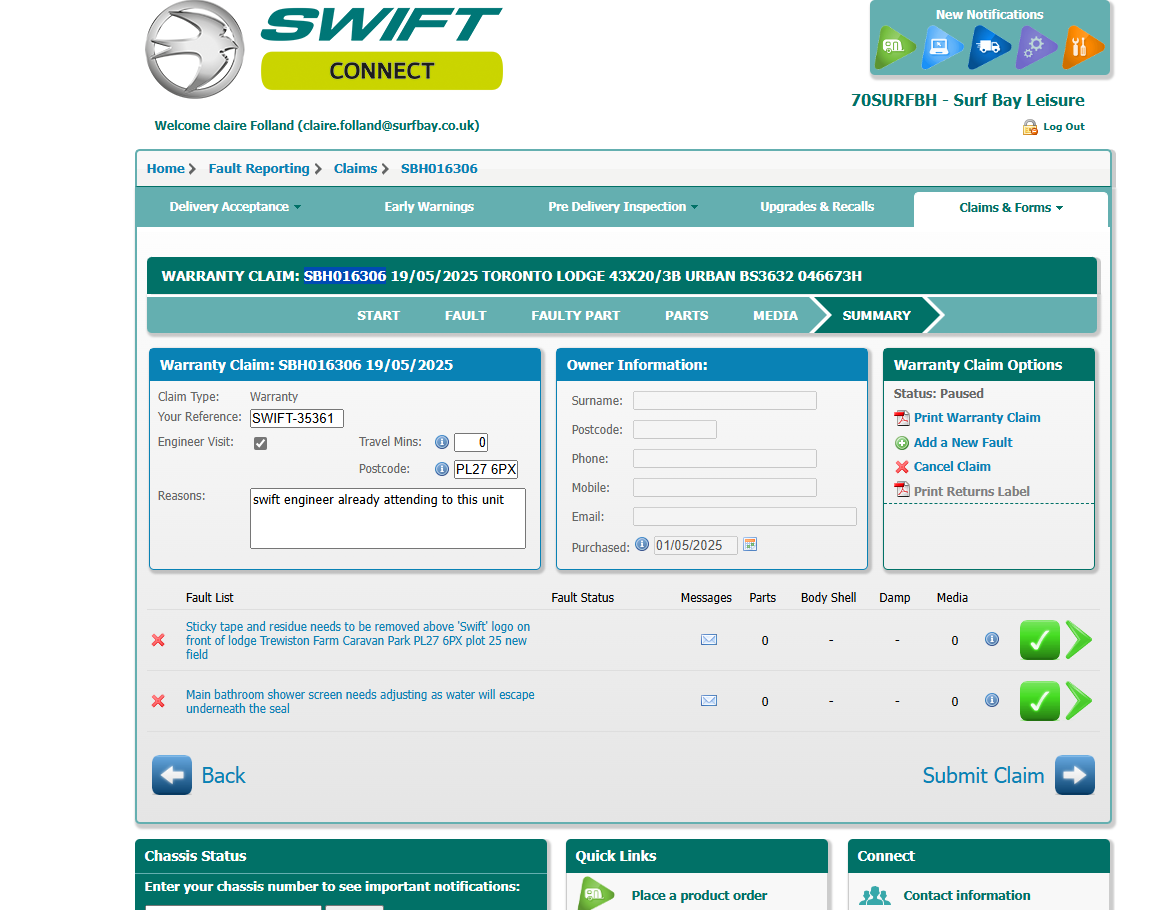This screenshot has height=910, width=1171.
Task: Click the Print Warranty Claim PDF icon
Action: (902, 418)
